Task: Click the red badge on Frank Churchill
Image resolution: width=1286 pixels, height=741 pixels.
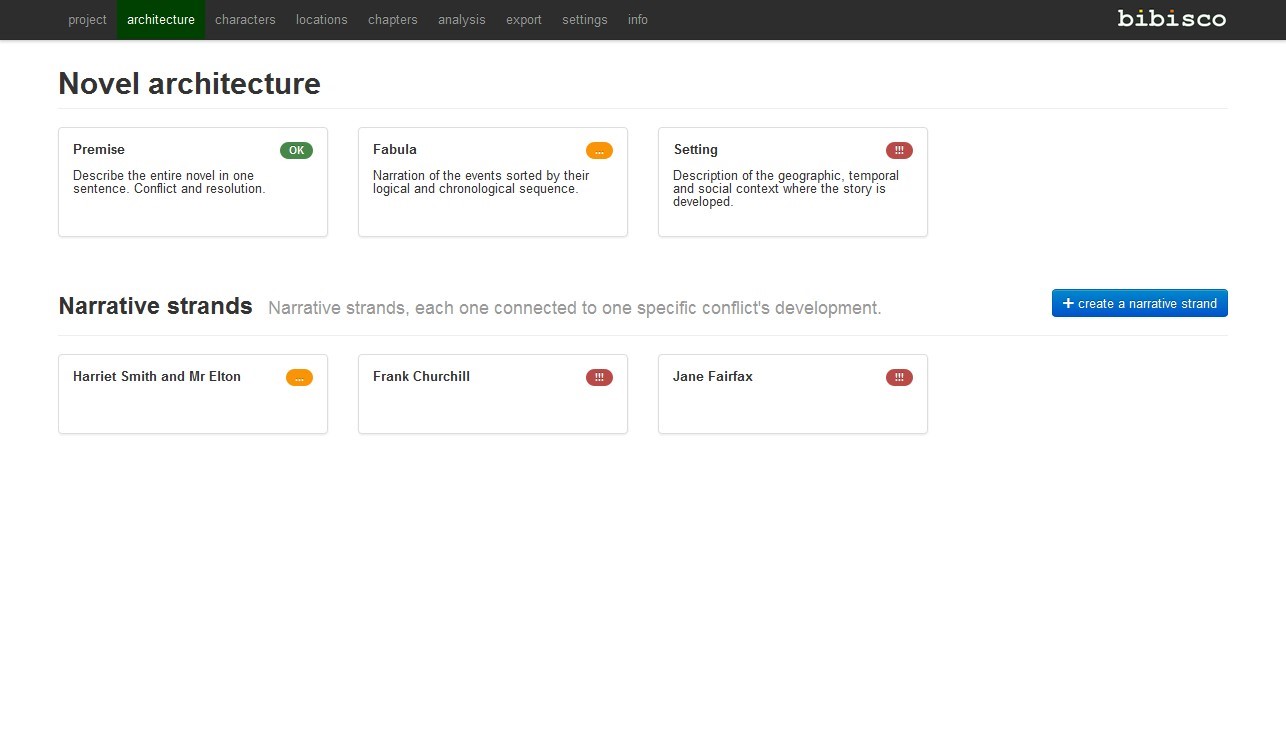Action: coord(599,378)
